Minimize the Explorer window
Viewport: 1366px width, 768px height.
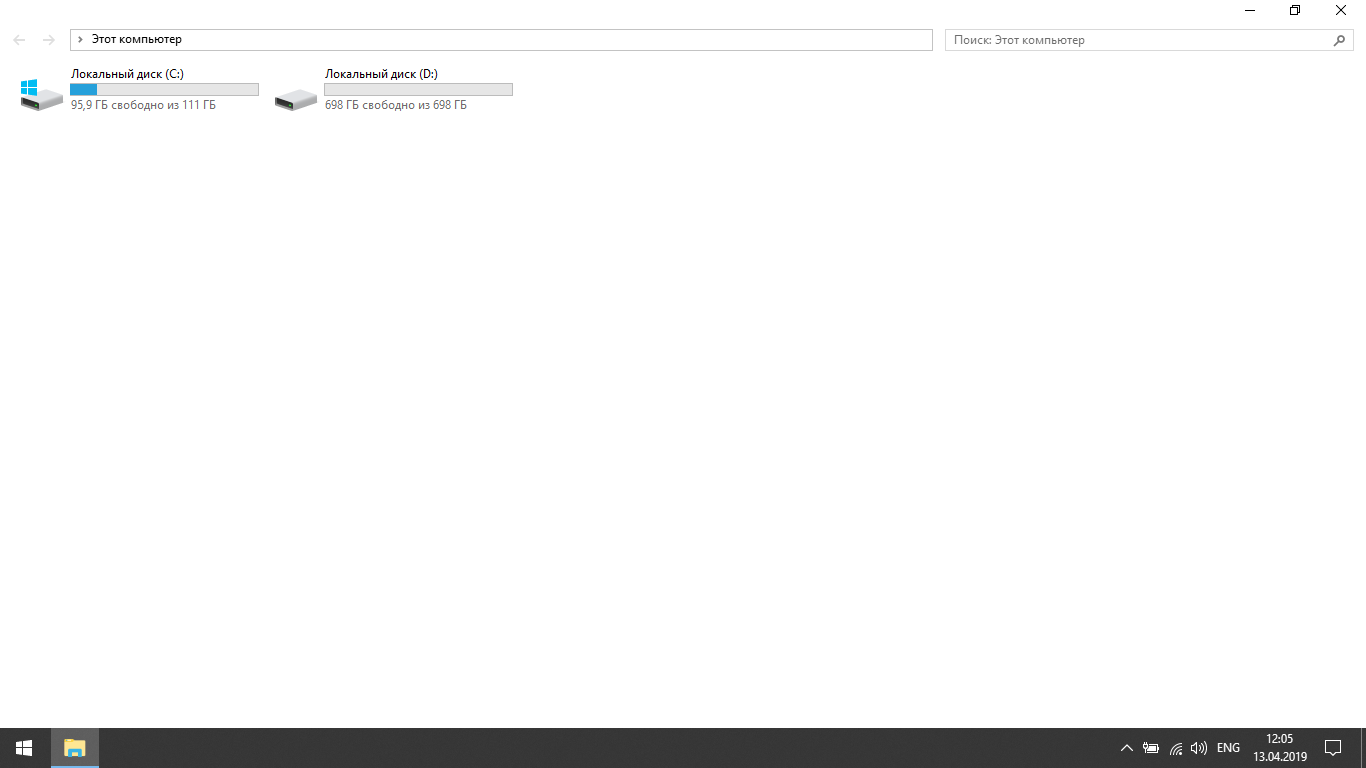coord(1250,10)
